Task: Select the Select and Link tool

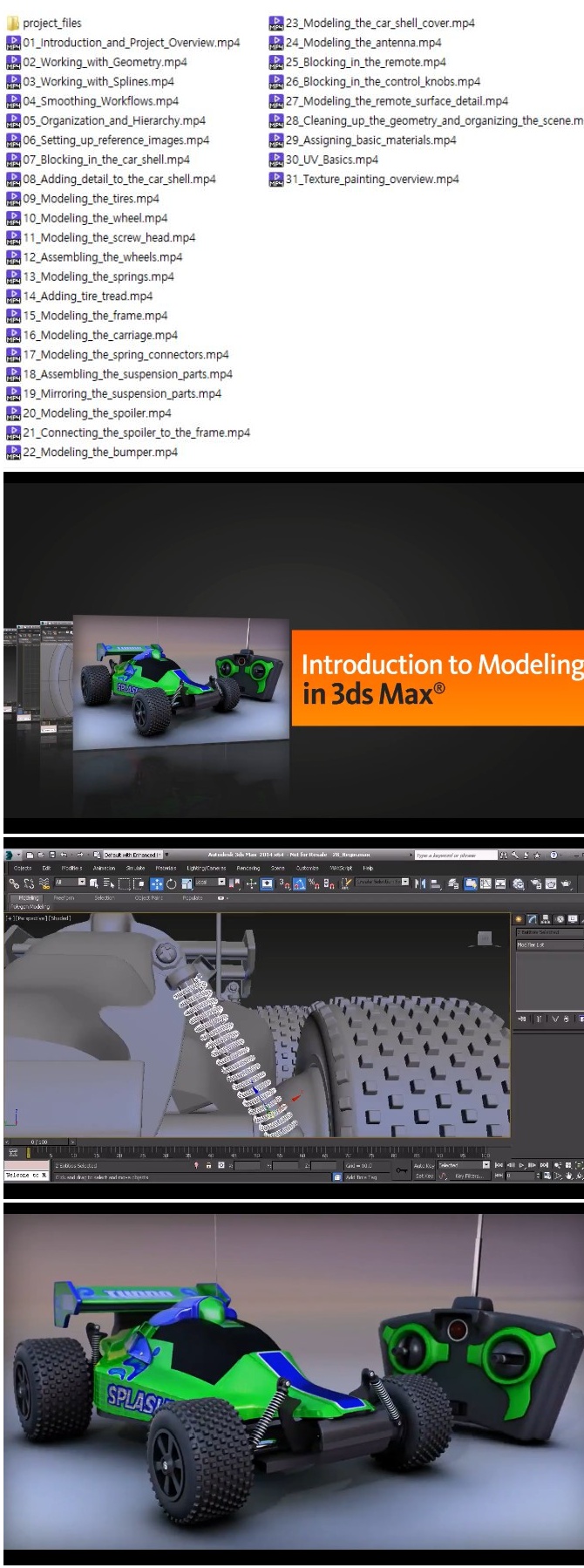Action: click(x=14, y=883)
